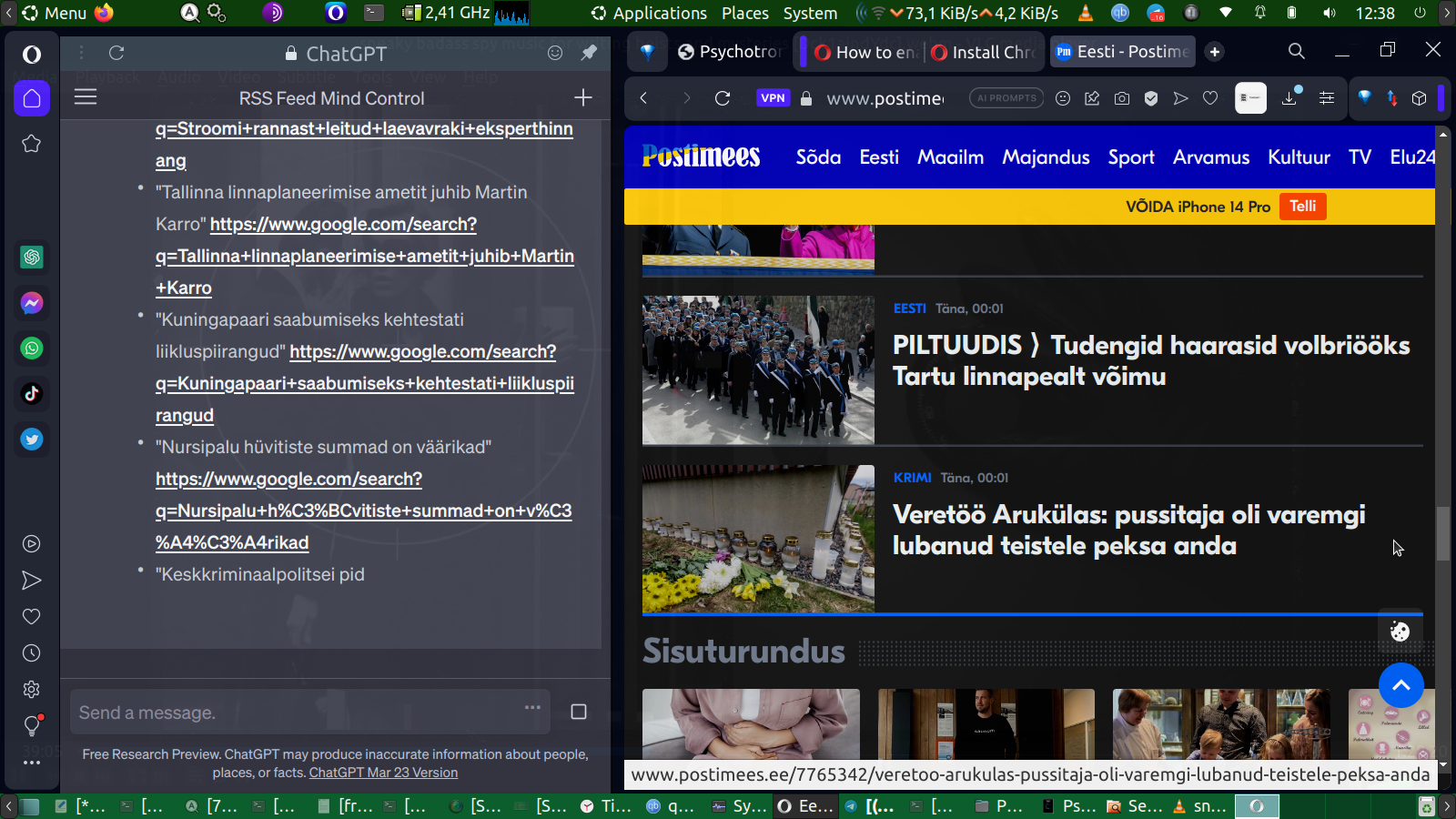Open the VLC cone in the system tray

pos(1086,13)
